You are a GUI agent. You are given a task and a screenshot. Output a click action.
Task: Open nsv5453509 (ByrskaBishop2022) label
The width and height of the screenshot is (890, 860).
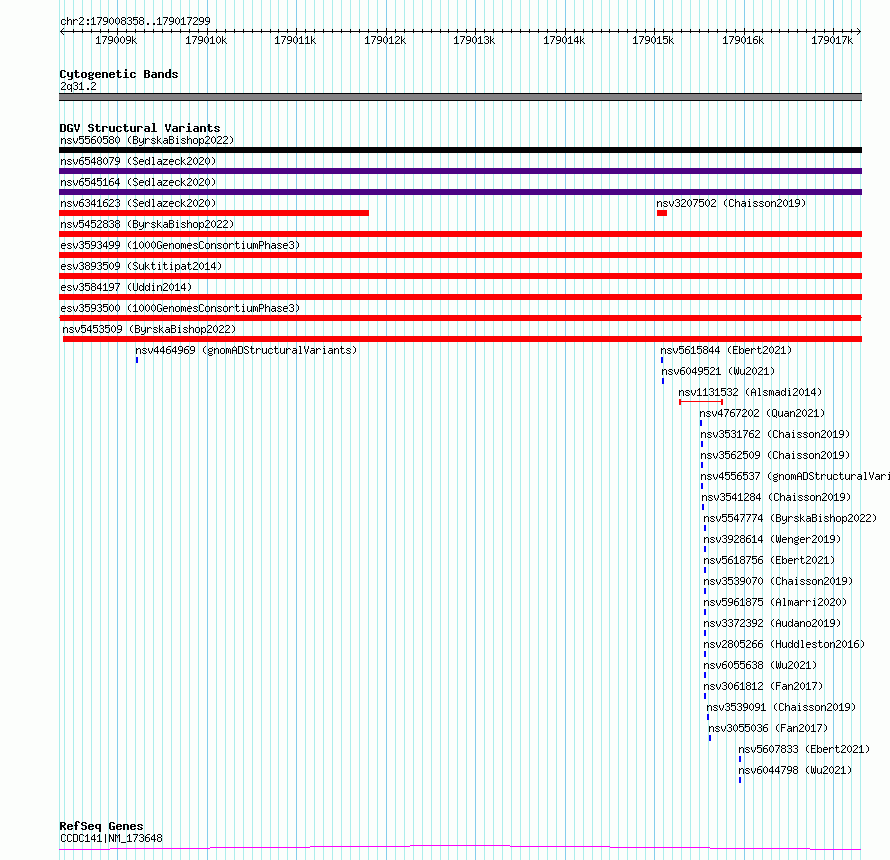click(149, 329)
